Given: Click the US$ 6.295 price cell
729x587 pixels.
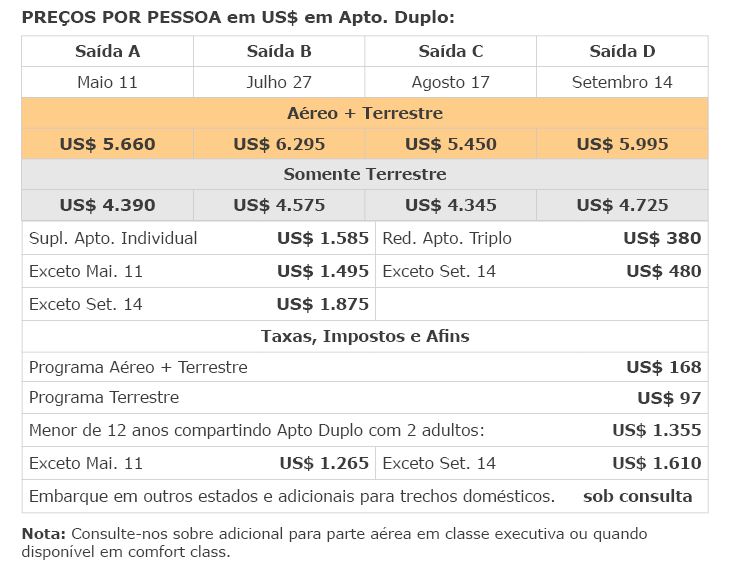Looking at the screenshot, I should pyautogui.click(x=279, y=144).
